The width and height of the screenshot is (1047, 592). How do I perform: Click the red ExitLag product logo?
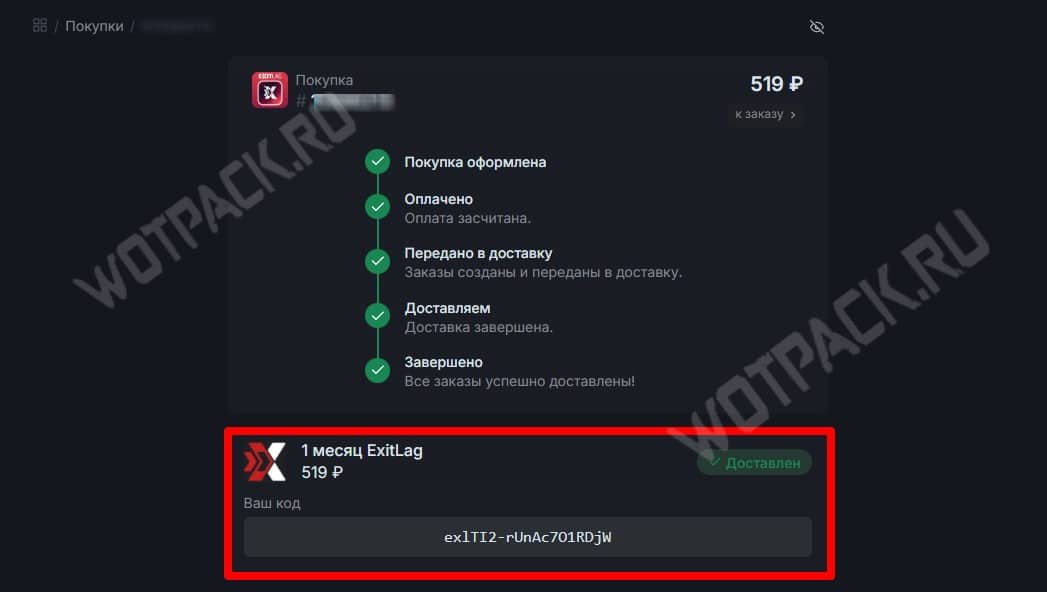coord(265,462)
